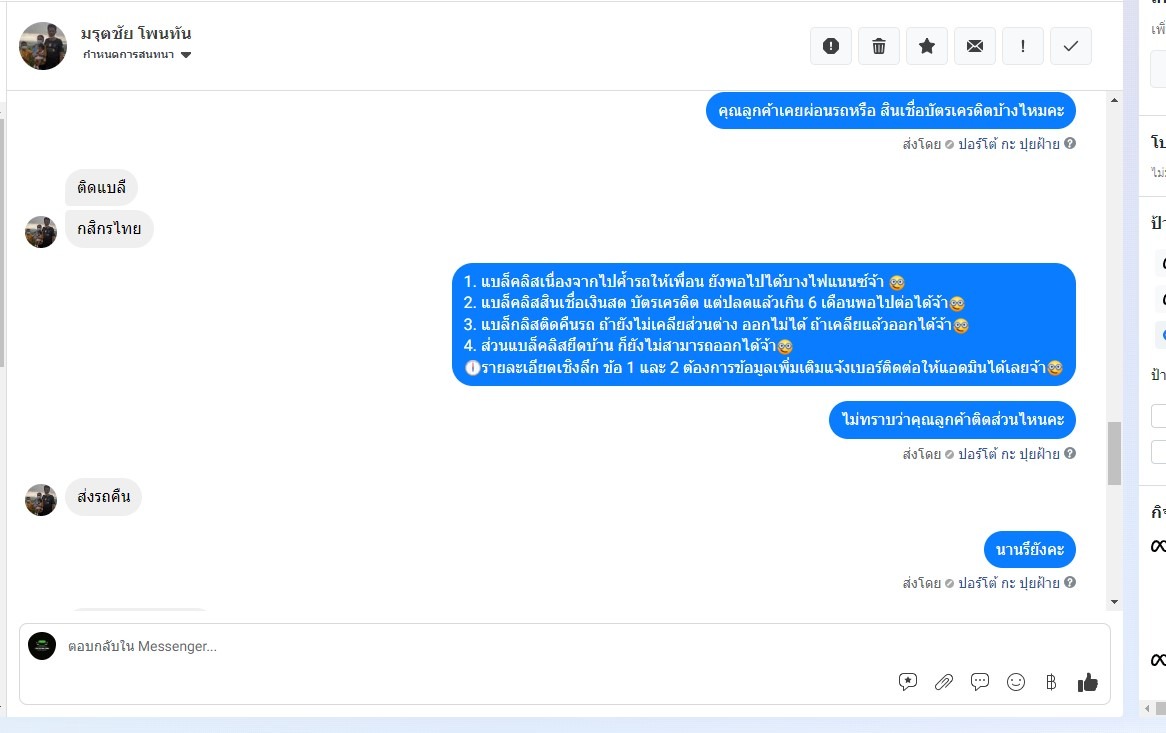Viewport: 1166px width, 733px height.
Task: Mark conversation as spam with exclamation circle icon
Action: point(831,46)
